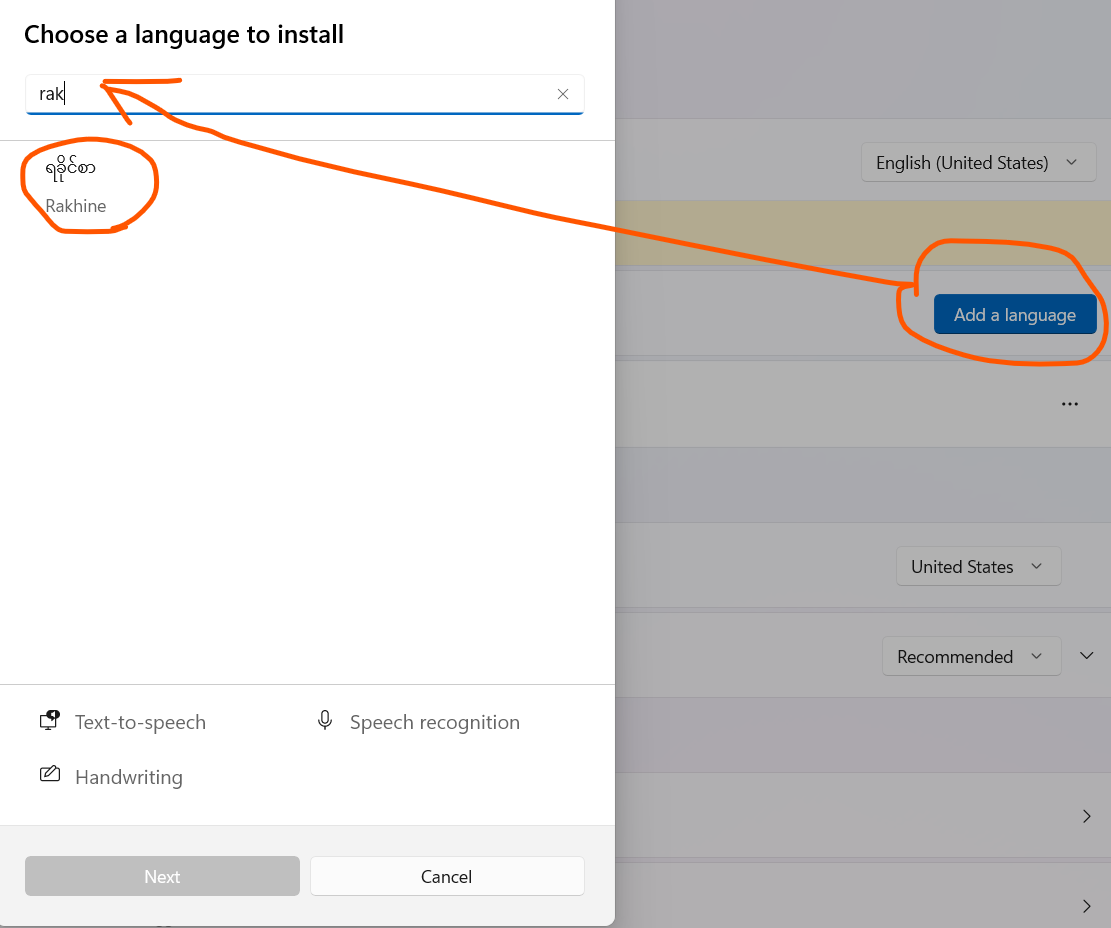Cancel the language install dialog
Image resolution: width=1111 pixels, height=928 pixels.
tap(446, 876)
